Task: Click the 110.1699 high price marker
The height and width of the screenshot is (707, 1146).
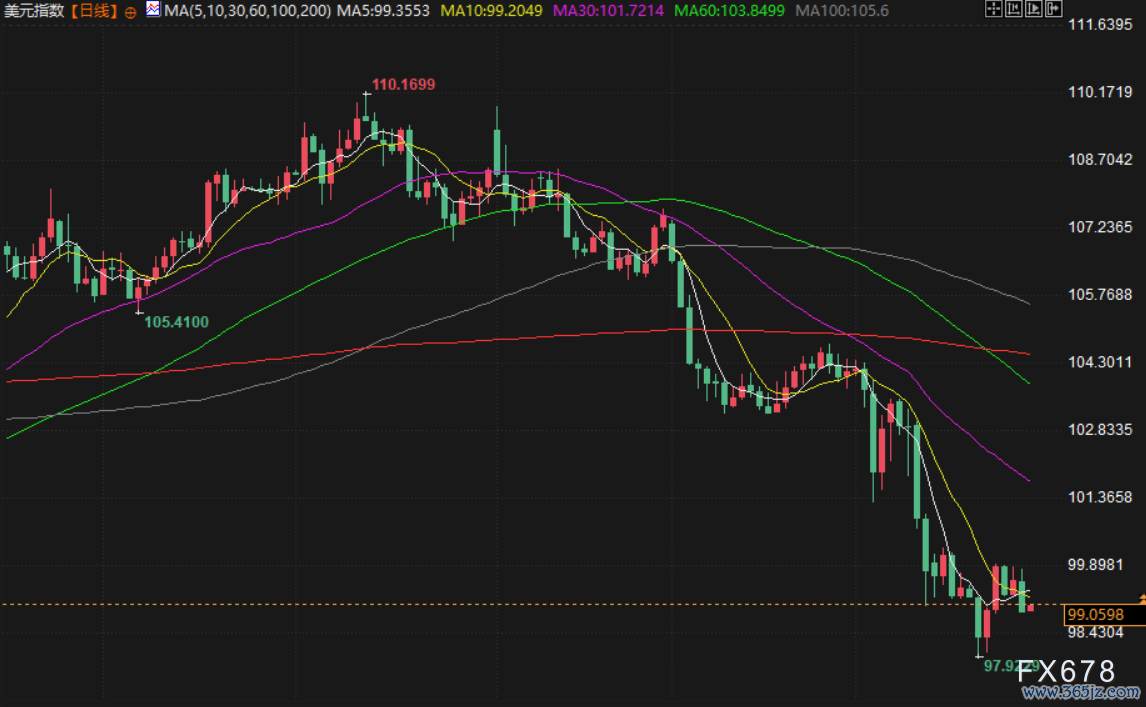Action: click(x=403, y=85)
